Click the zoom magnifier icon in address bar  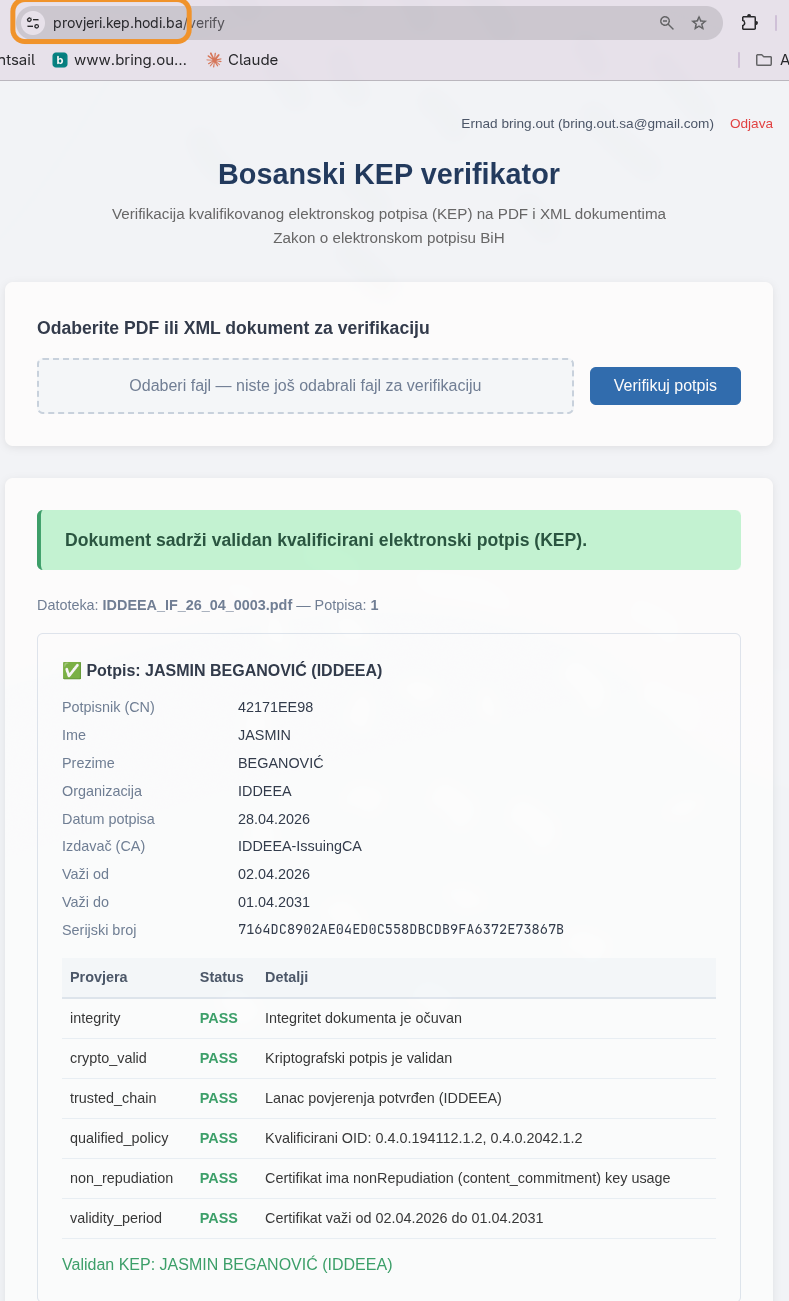coord(667,23)
